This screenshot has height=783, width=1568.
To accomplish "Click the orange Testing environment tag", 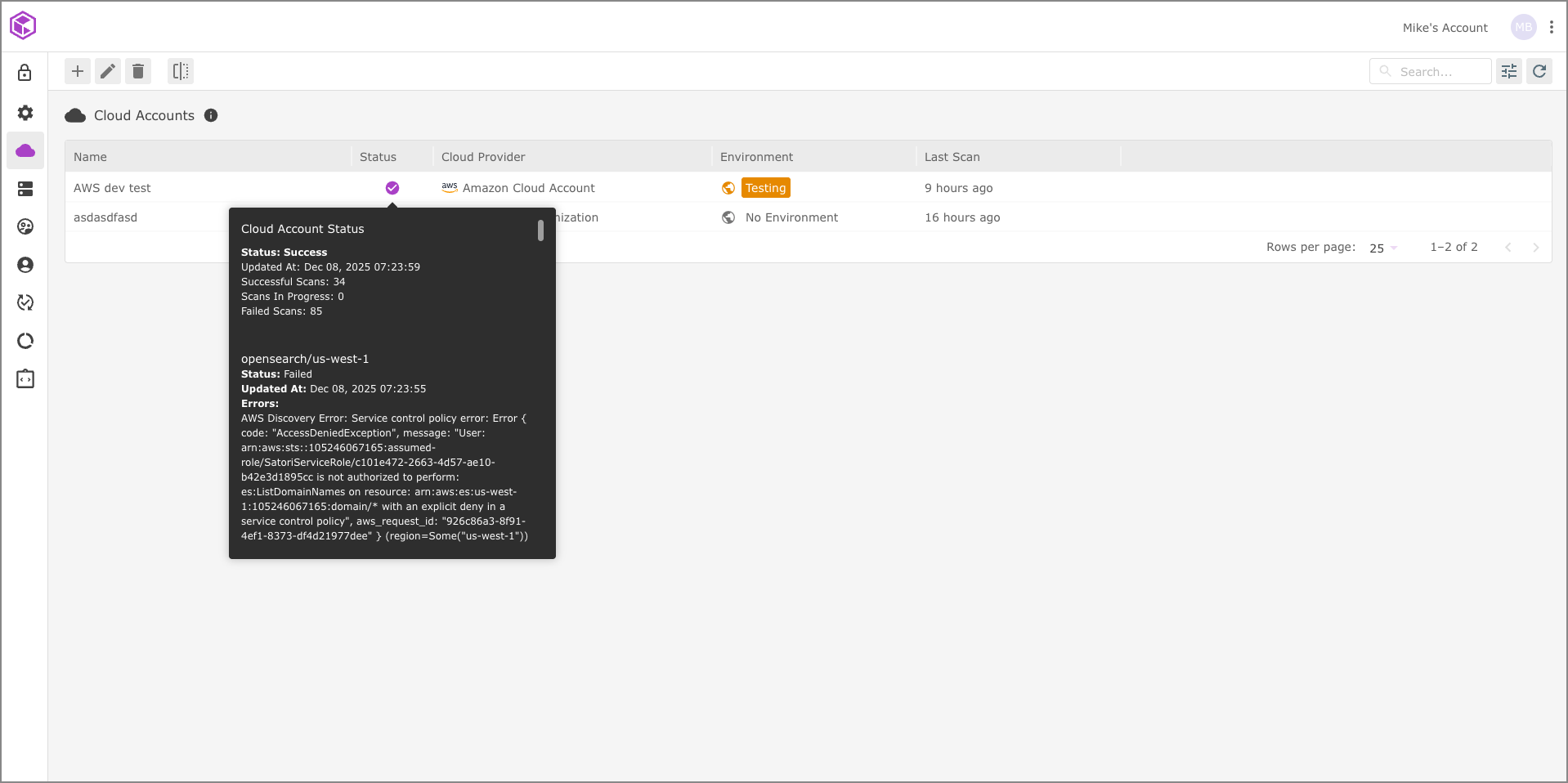I will tap(765, 188).
